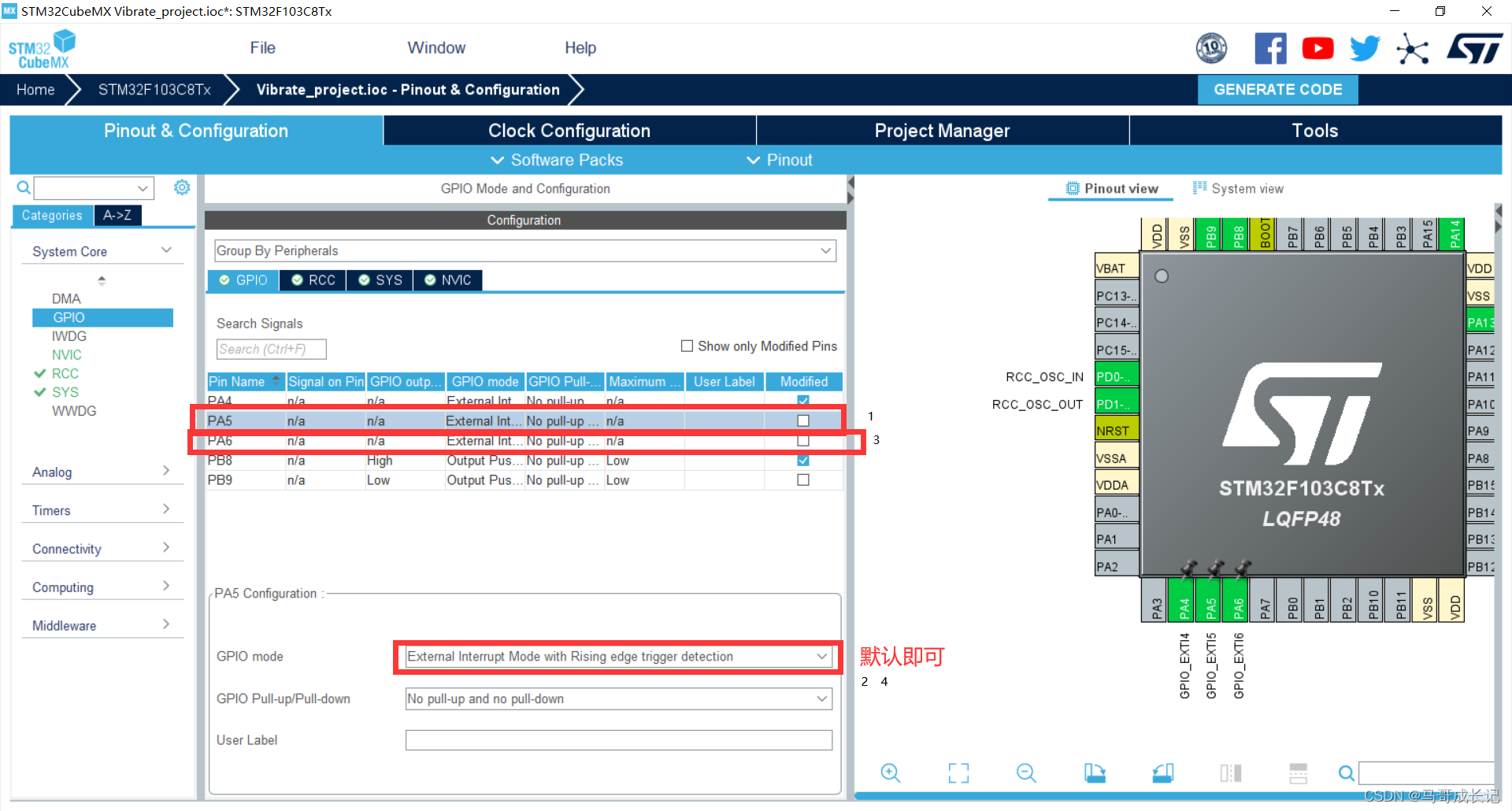The width and height of the screenshot is (1512, 811).
Task: Click the STM32F103C8Tx breadcrumb
Action: [x=154, y=90]
